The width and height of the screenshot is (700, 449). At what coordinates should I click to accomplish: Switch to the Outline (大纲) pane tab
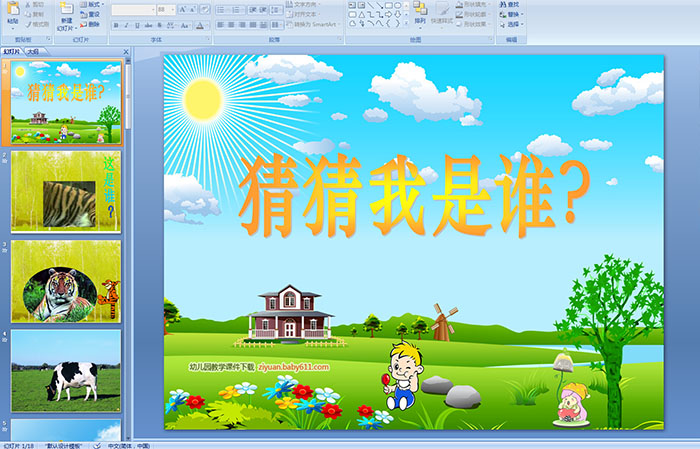tap(33, 52)
